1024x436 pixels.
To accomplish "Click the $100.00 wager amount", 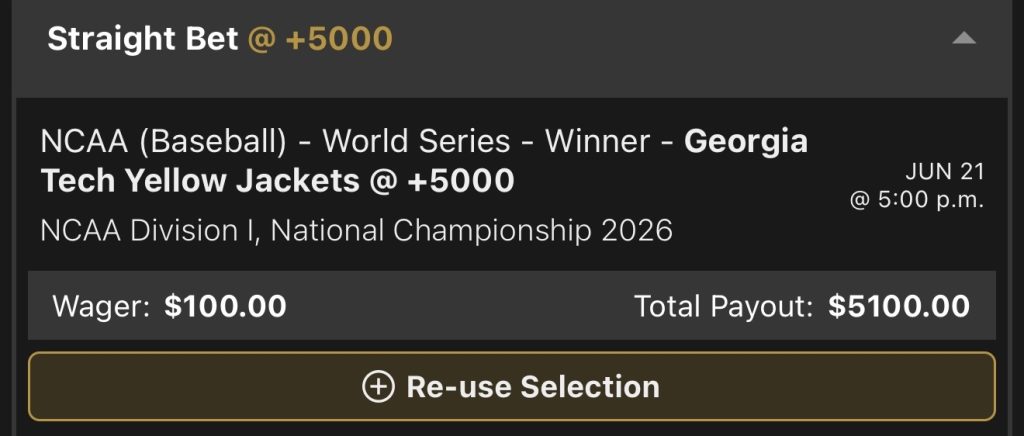I will coord(225,306).
